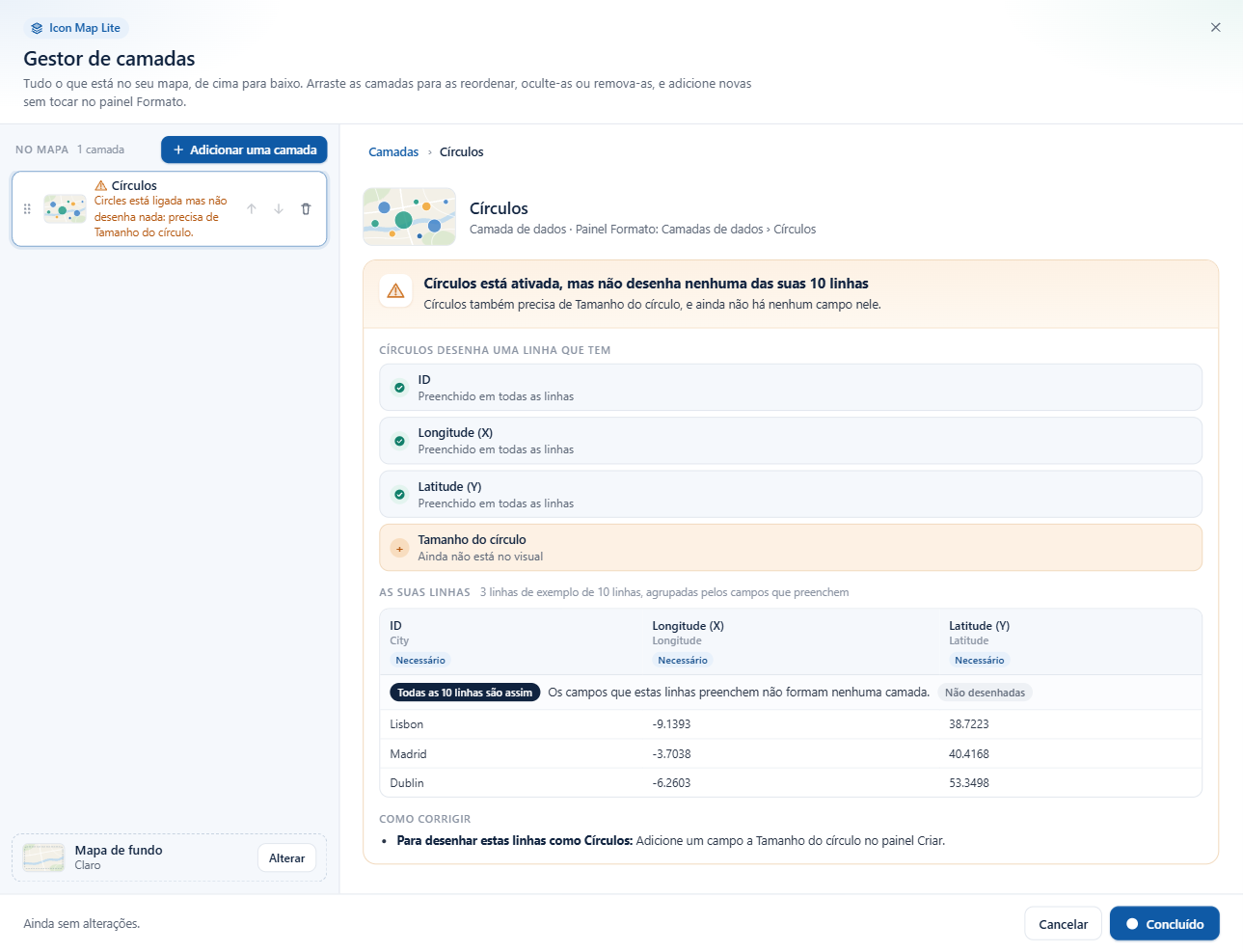Click the longitude value -9.1393
Viewport: 1243px width, 952px height.
pyautogui.click(x=671, y=724)
